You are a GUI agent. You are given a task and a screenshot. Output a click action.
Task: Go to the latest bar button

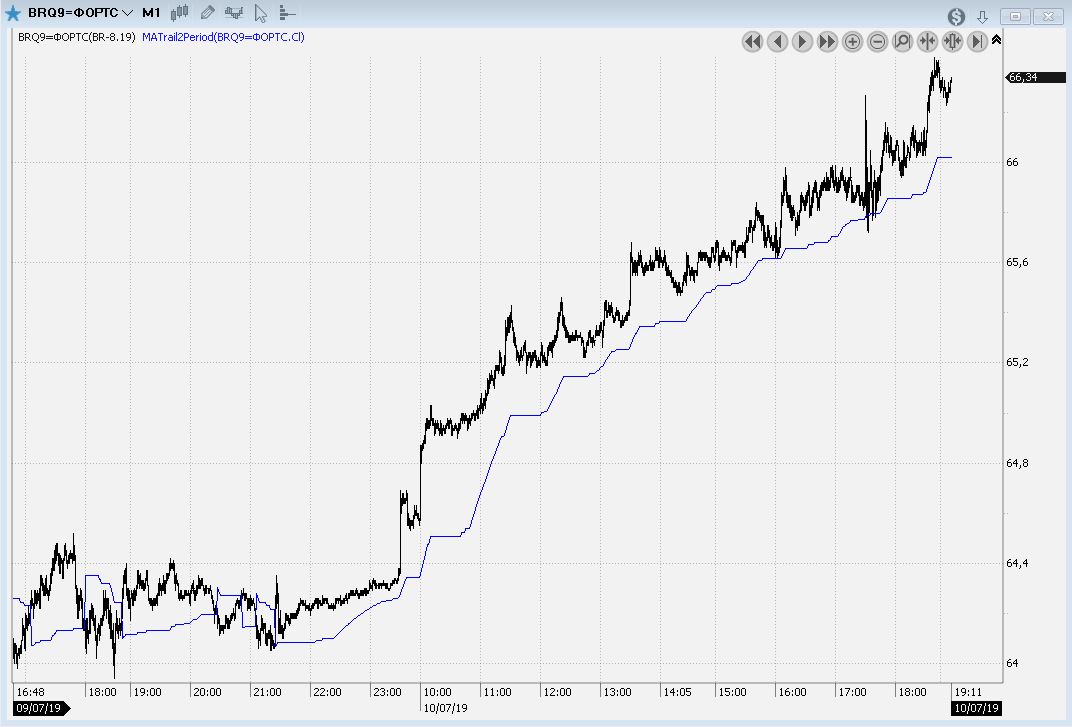977,41
